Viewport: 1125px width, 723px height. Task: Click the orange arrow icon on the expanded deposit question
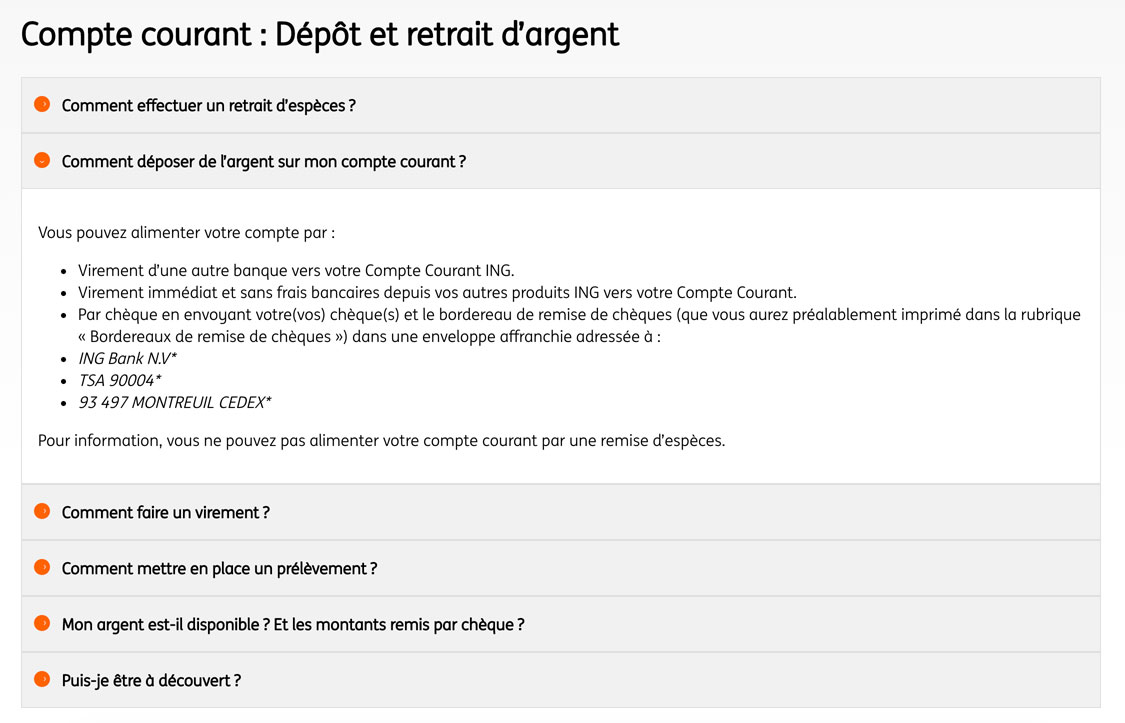(x=41, y=160)
